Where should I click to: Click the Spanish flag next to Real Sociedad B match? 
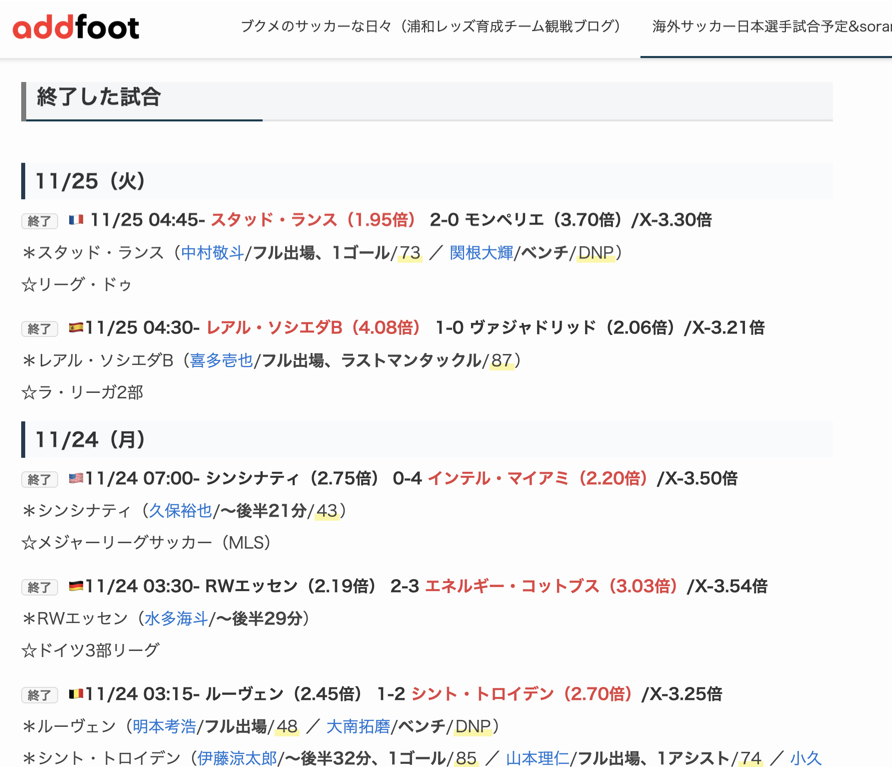click(x=76, y=328)
